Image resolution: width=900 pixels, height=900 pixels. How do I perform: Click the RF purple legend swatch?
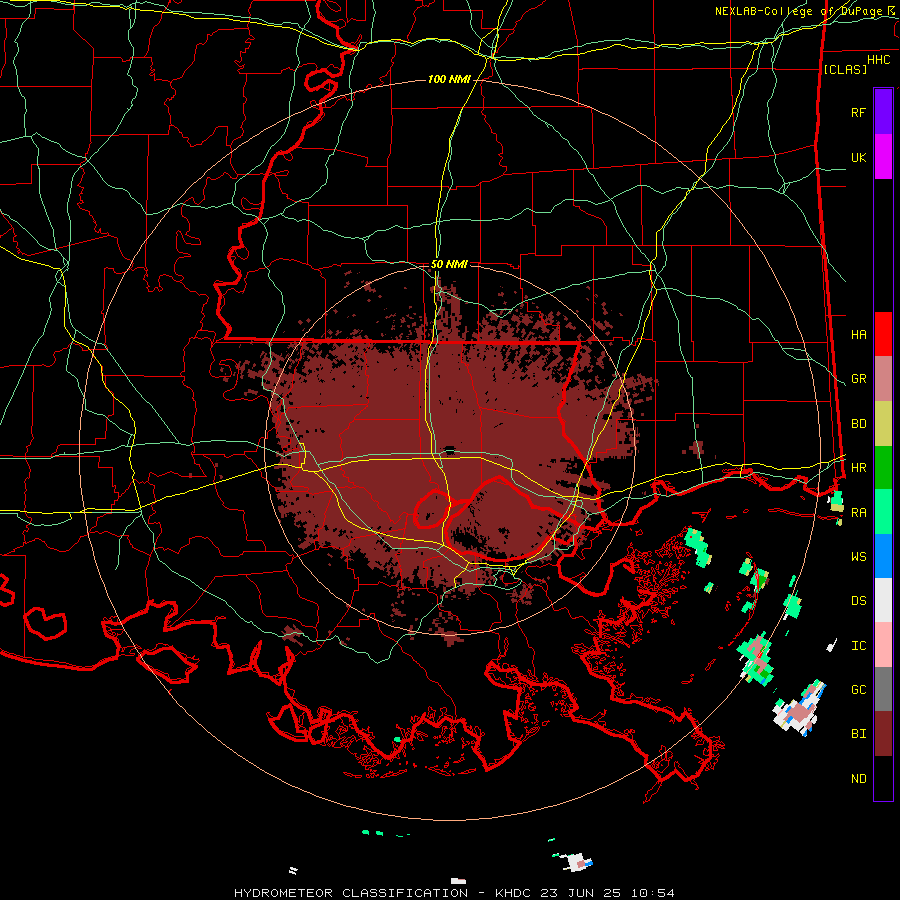click(883, 112)
